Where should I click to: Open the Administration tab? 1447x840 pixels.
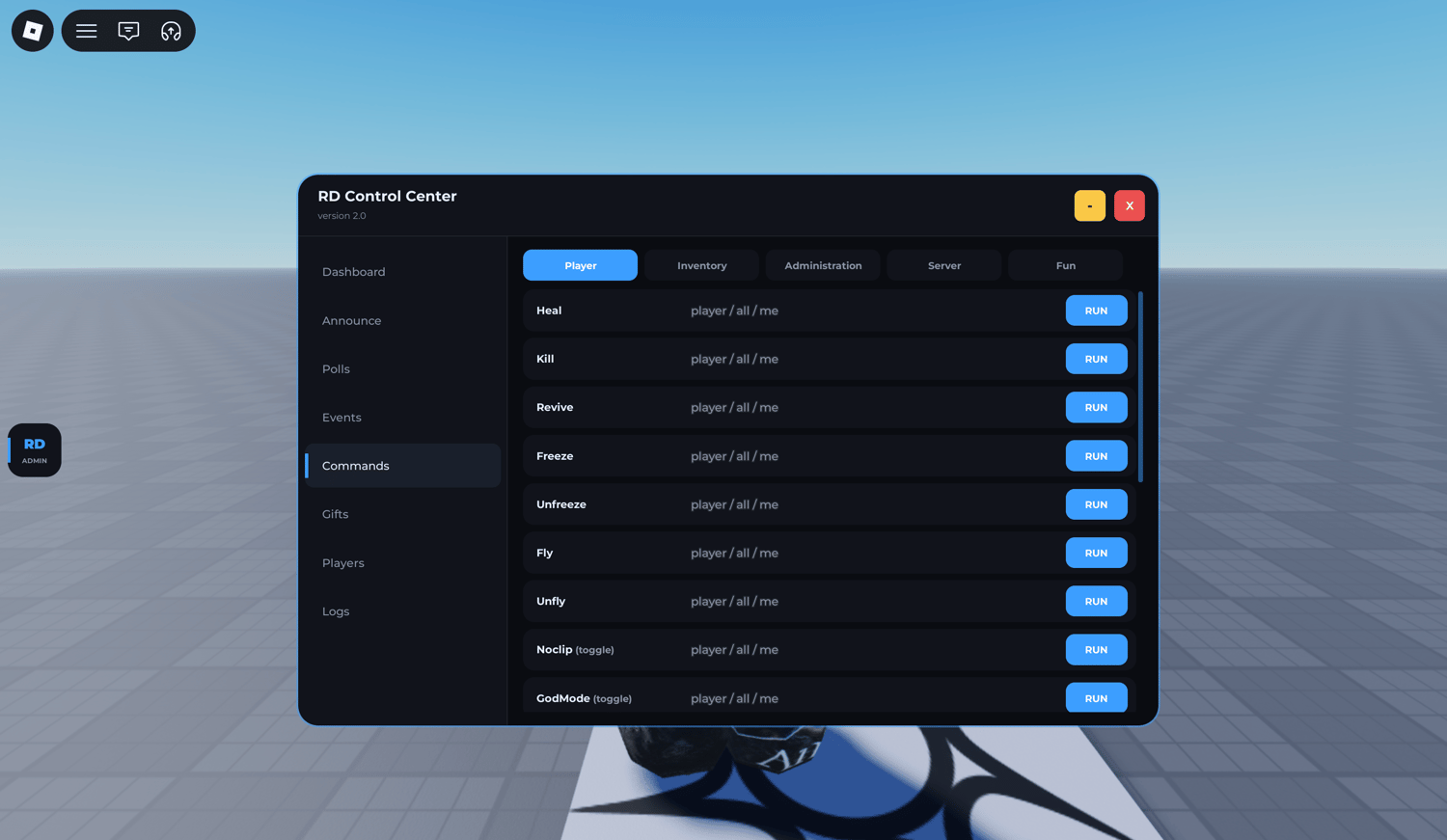(823, 265)
